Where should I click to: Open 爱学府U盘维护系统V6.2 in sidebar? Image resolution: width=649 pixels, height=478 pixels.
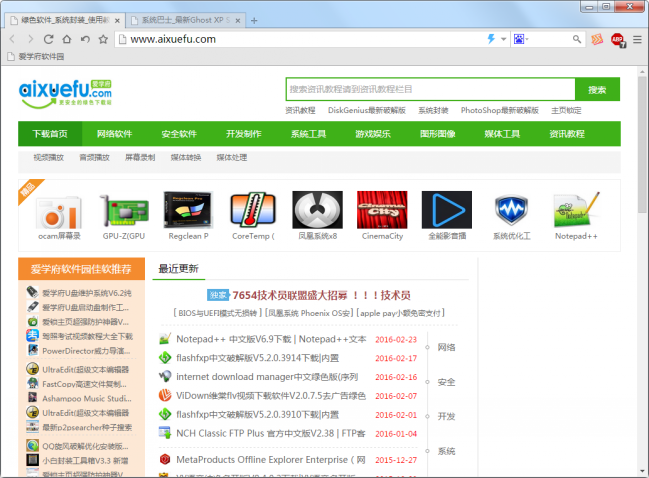(x=87, y=293)
